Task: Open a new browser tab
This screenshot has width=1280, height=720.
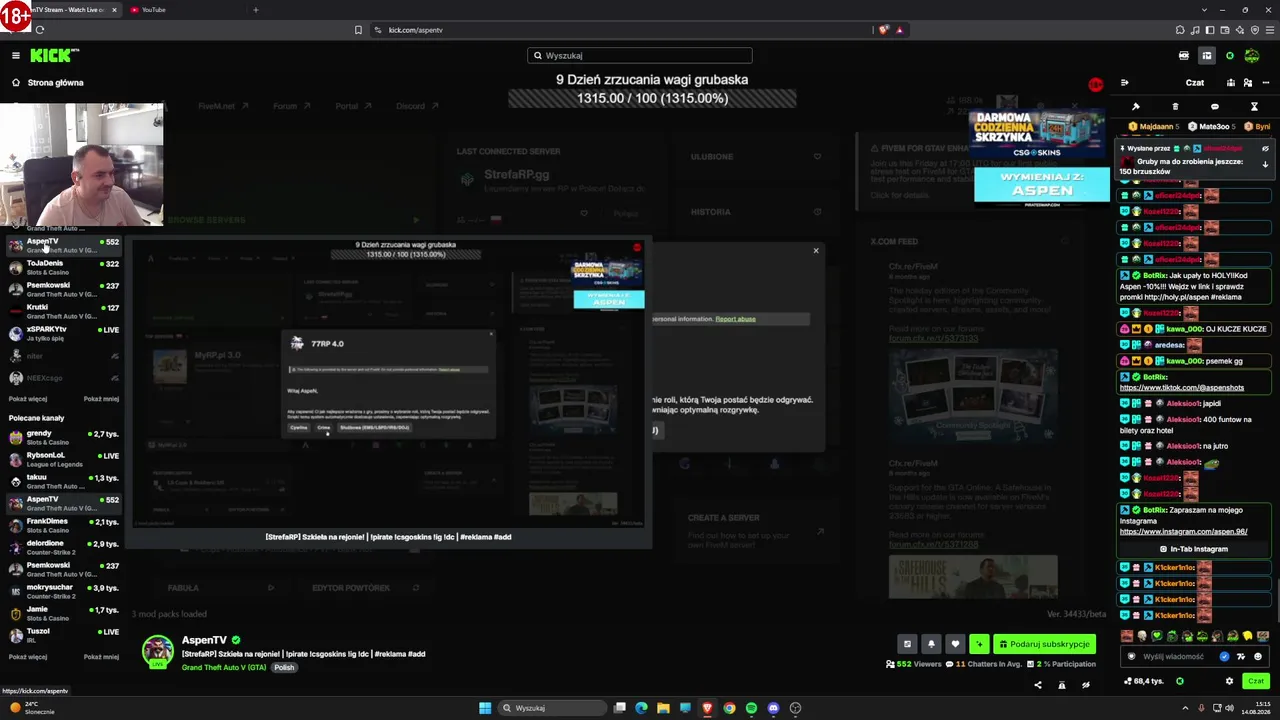Action: pyautogui.click(x=256, y=10)
